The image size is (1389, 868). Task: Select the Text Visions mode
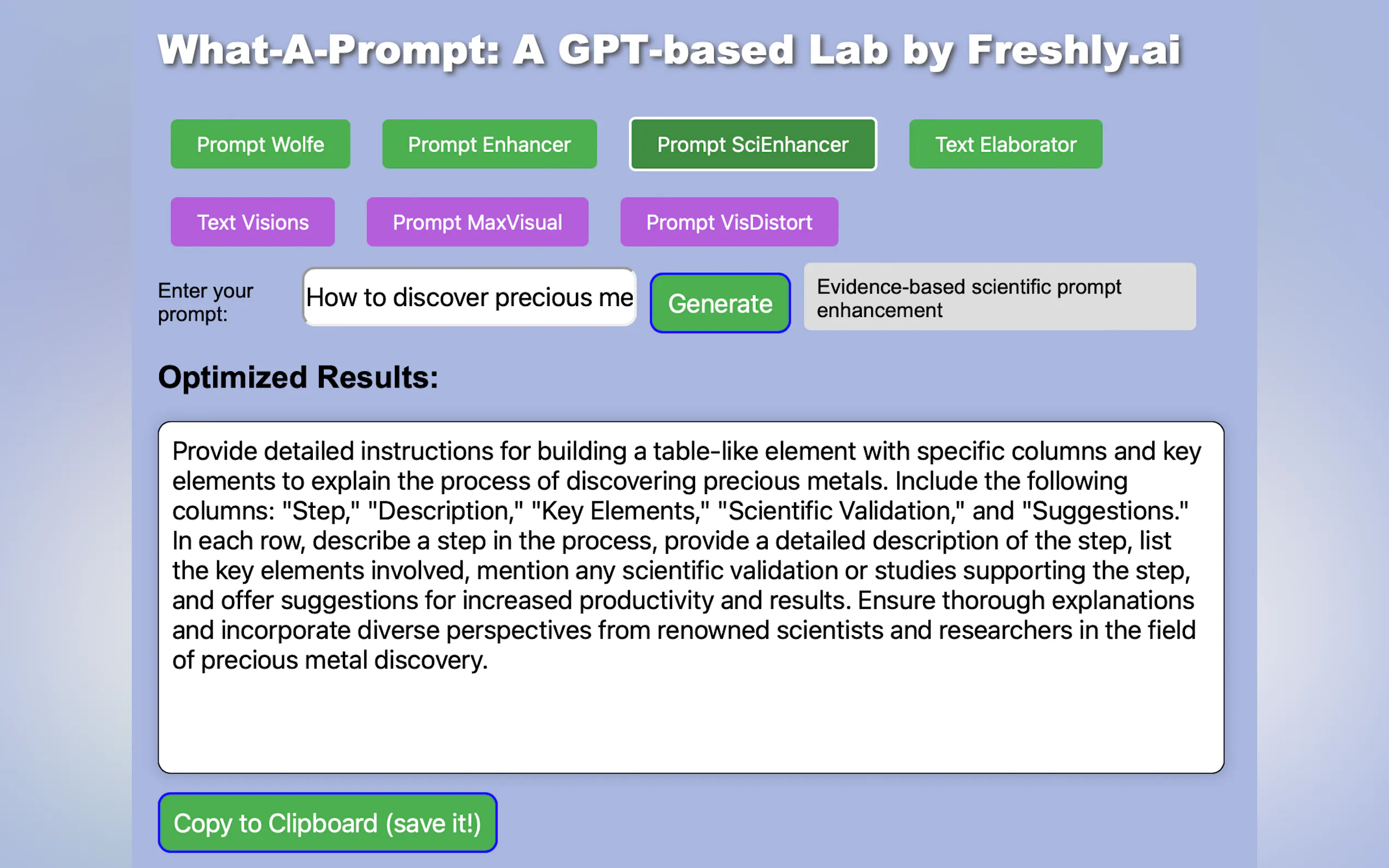[x=253, y=222]
